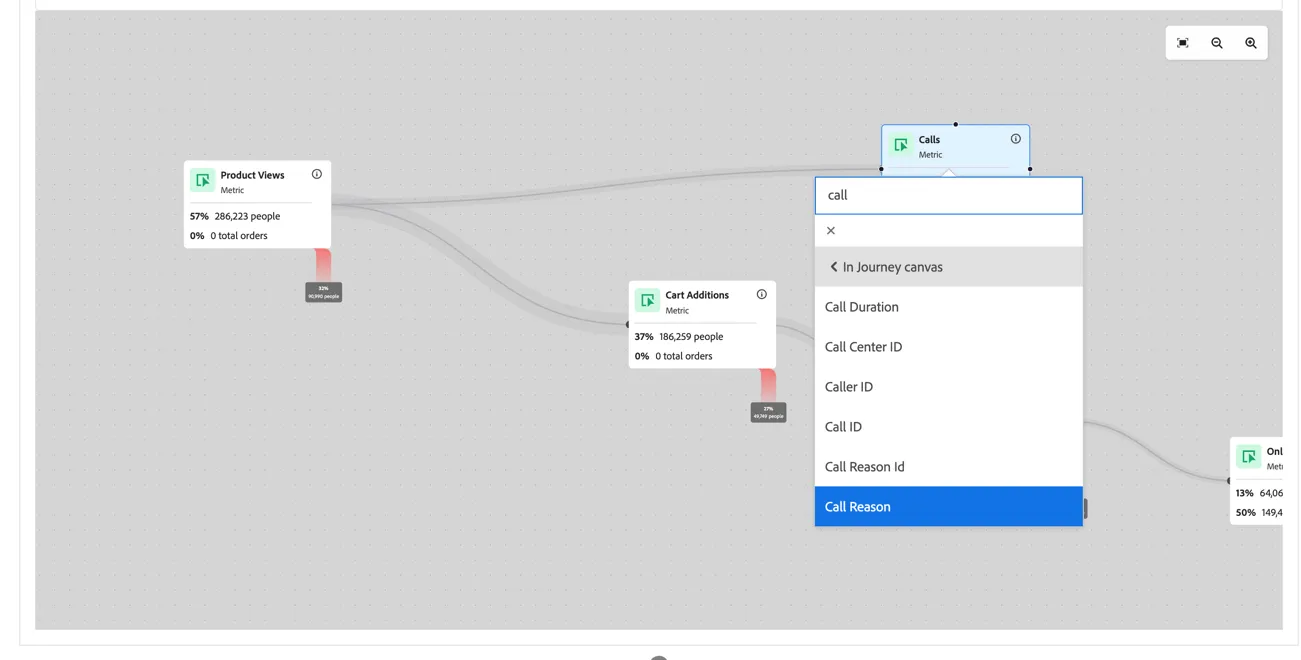Viewport: 1301px width, 660px height.
Task: Select Call Duration from the list
Action: pyautogui.click(x=949, y=307)
